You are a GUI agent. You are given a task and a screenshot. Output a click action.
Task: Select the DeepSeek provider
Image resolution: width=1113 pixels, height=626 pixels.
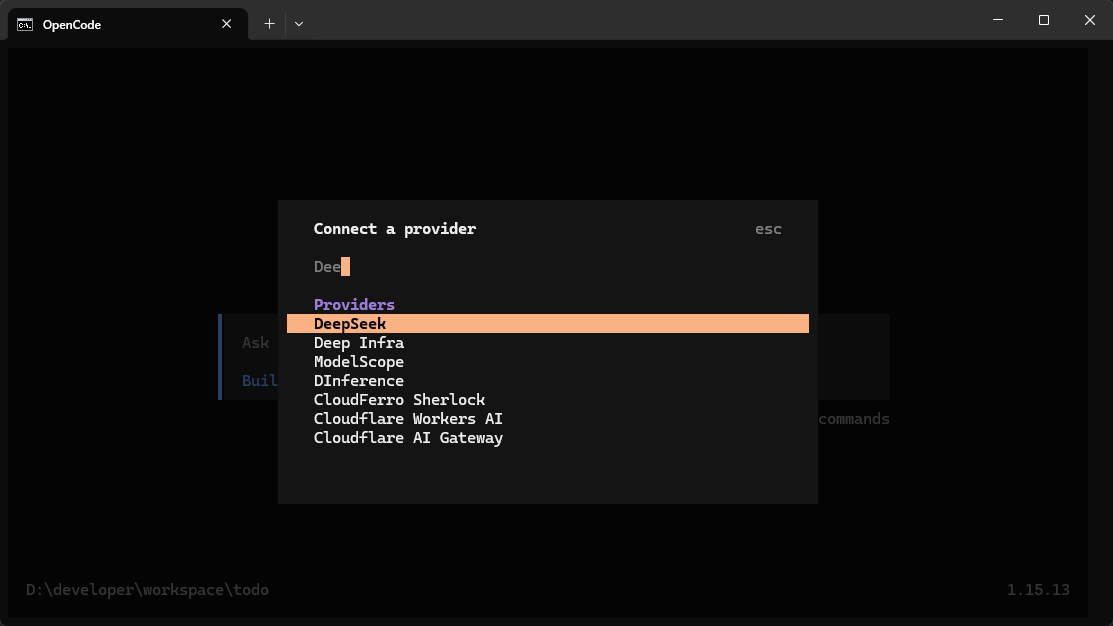547,324
